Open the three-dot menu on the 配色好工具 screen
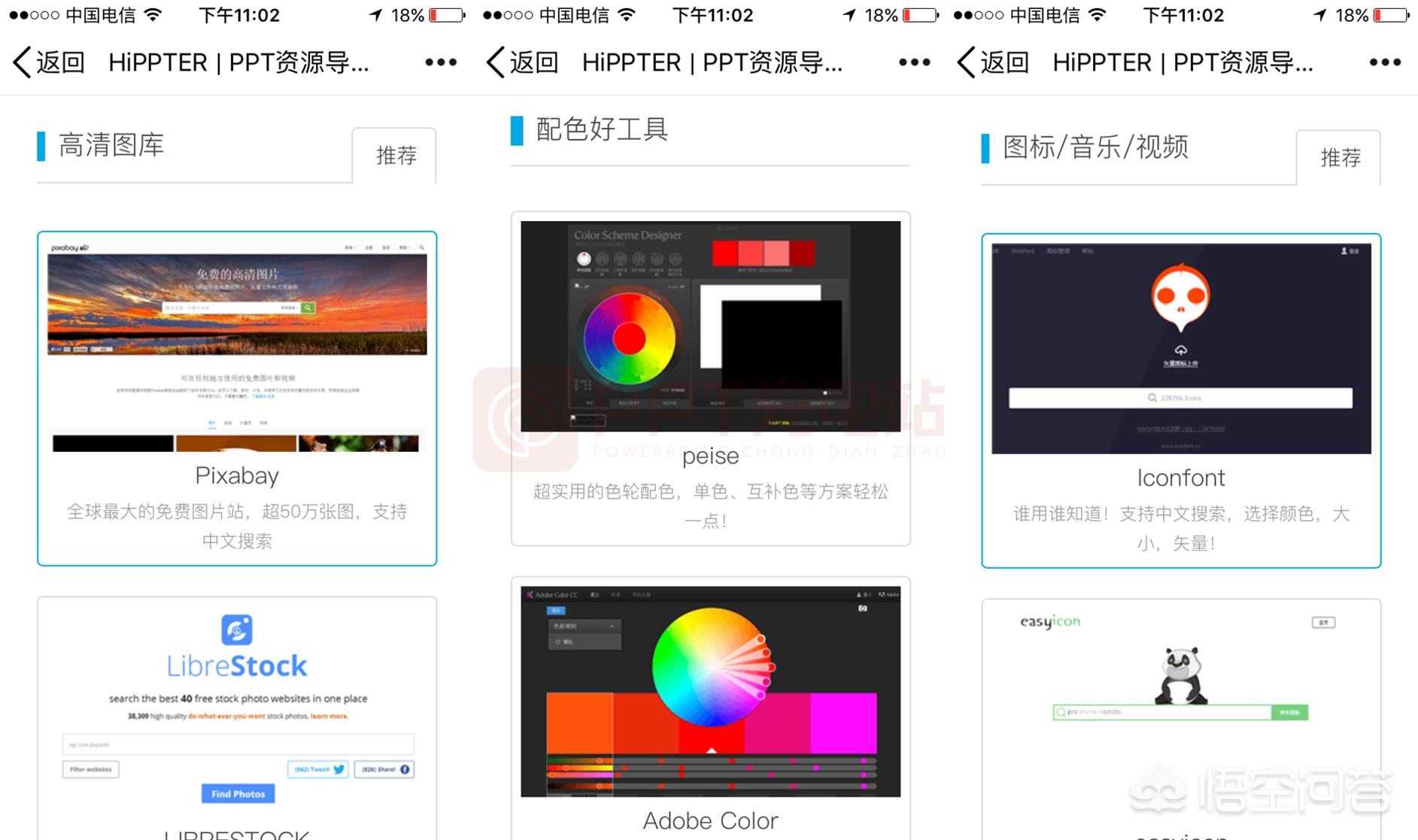The image size is (1418, 840). tap(915, 62)
